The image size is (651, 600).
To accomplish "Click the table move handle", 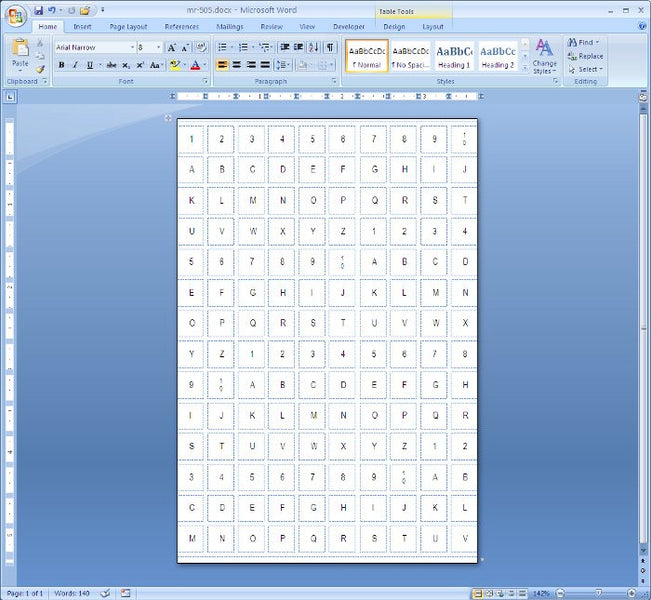I will click(168, 118).
